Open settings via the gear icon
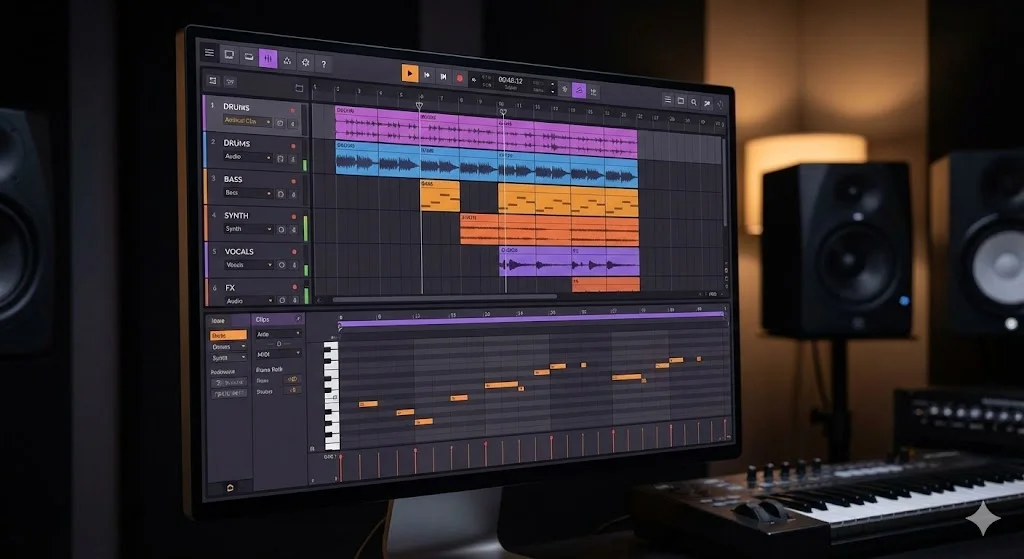 (x=305, y=62)
